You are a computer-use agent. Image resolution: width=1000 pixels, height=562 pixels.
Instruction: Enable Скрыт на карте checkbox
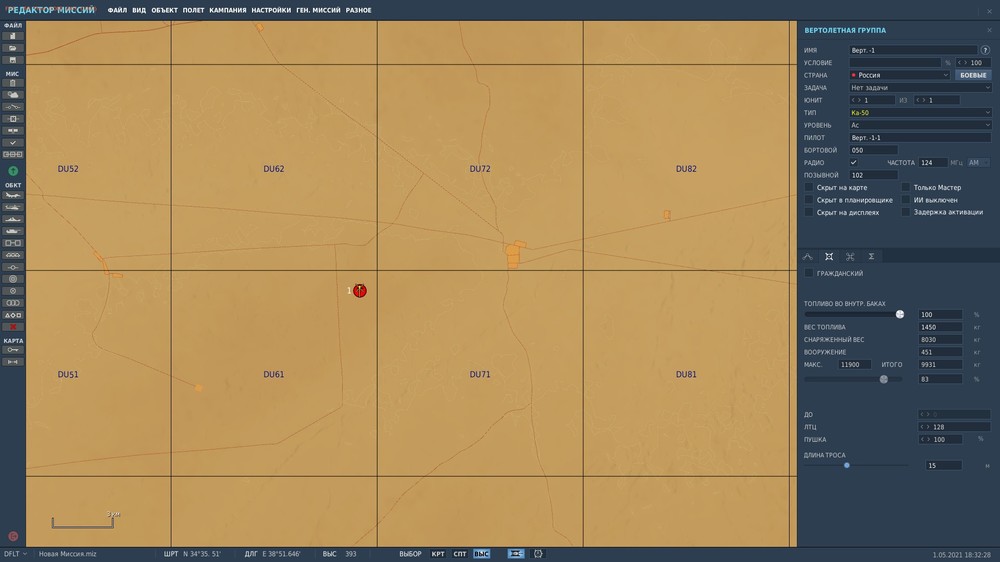809,188
